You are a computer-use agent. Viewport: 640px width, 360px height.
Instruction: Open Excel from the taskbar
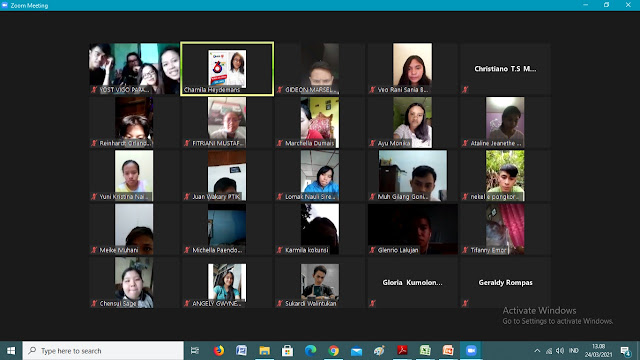(x=425, y=351)
